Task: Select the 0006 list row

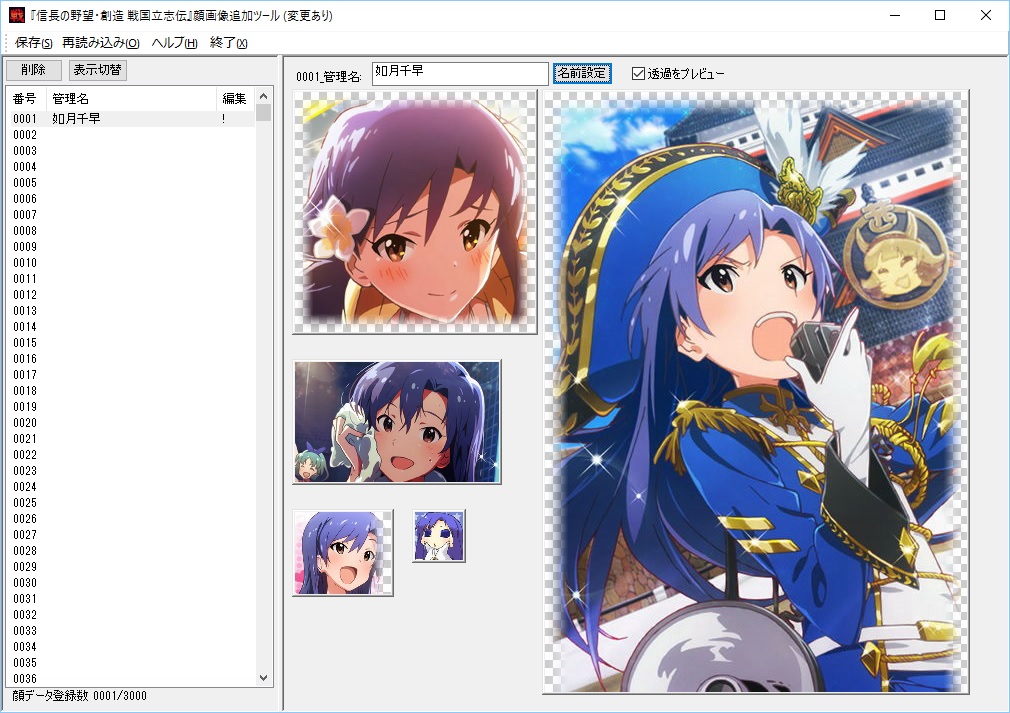Action: 131,199
